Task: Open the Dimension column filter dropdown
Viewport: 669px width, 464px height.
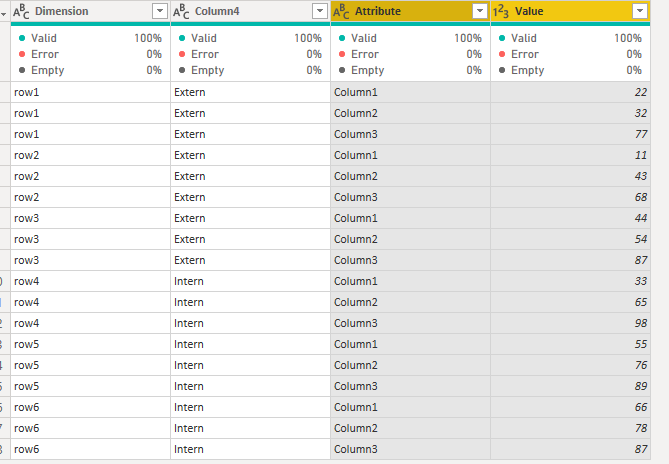Action: pos(160,11)
